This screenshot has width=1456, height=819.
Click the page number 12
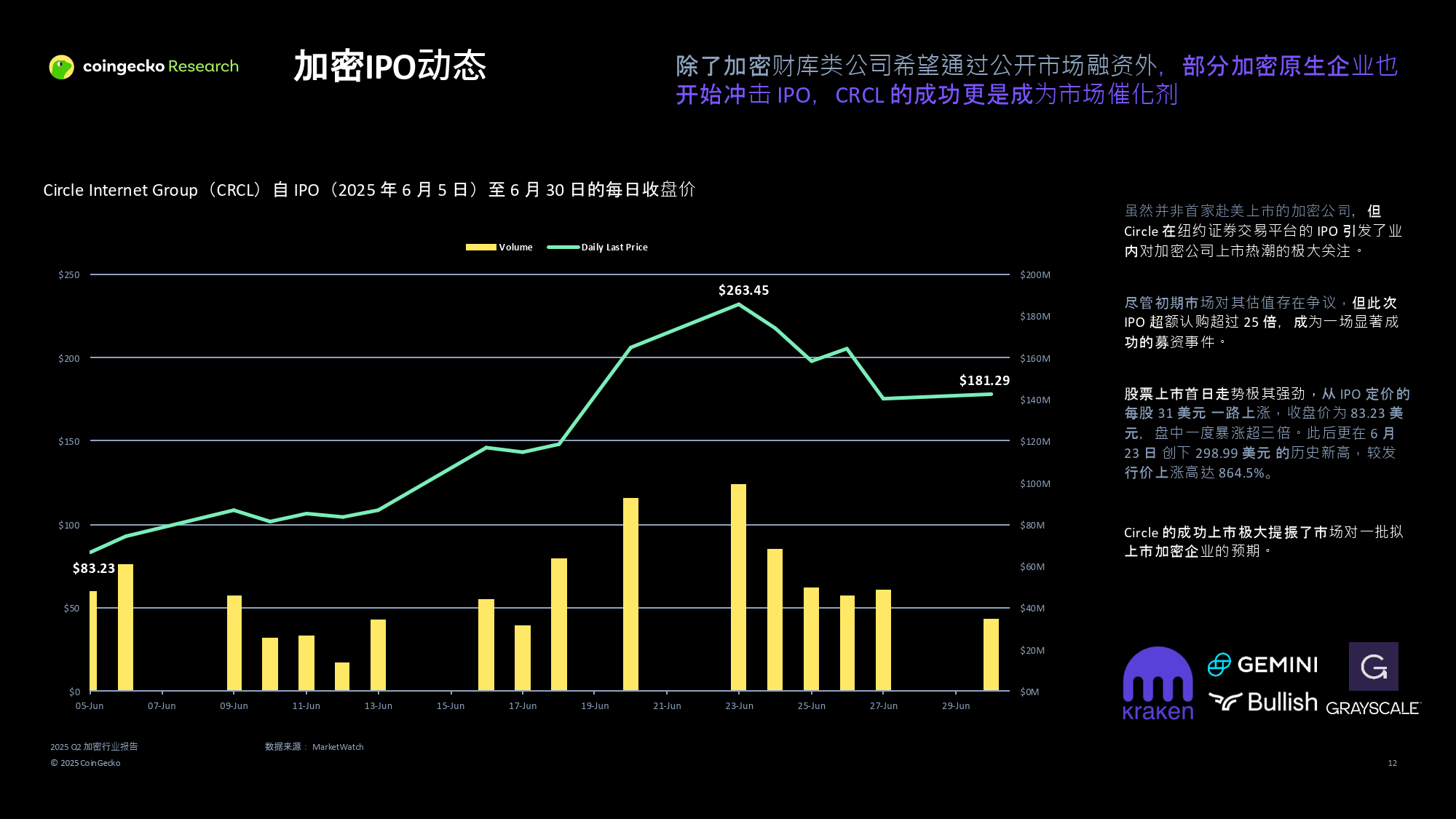1392,763
